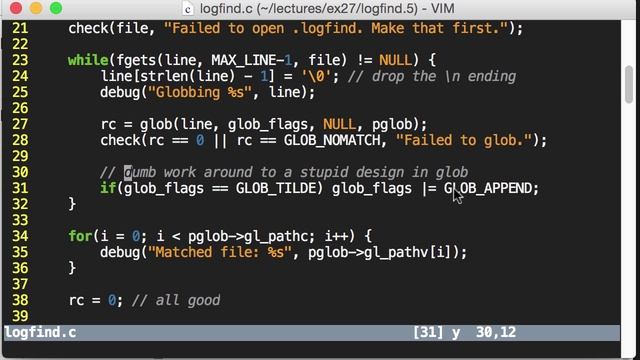Click line number 21
640x360 pixels.
[20, 28]
